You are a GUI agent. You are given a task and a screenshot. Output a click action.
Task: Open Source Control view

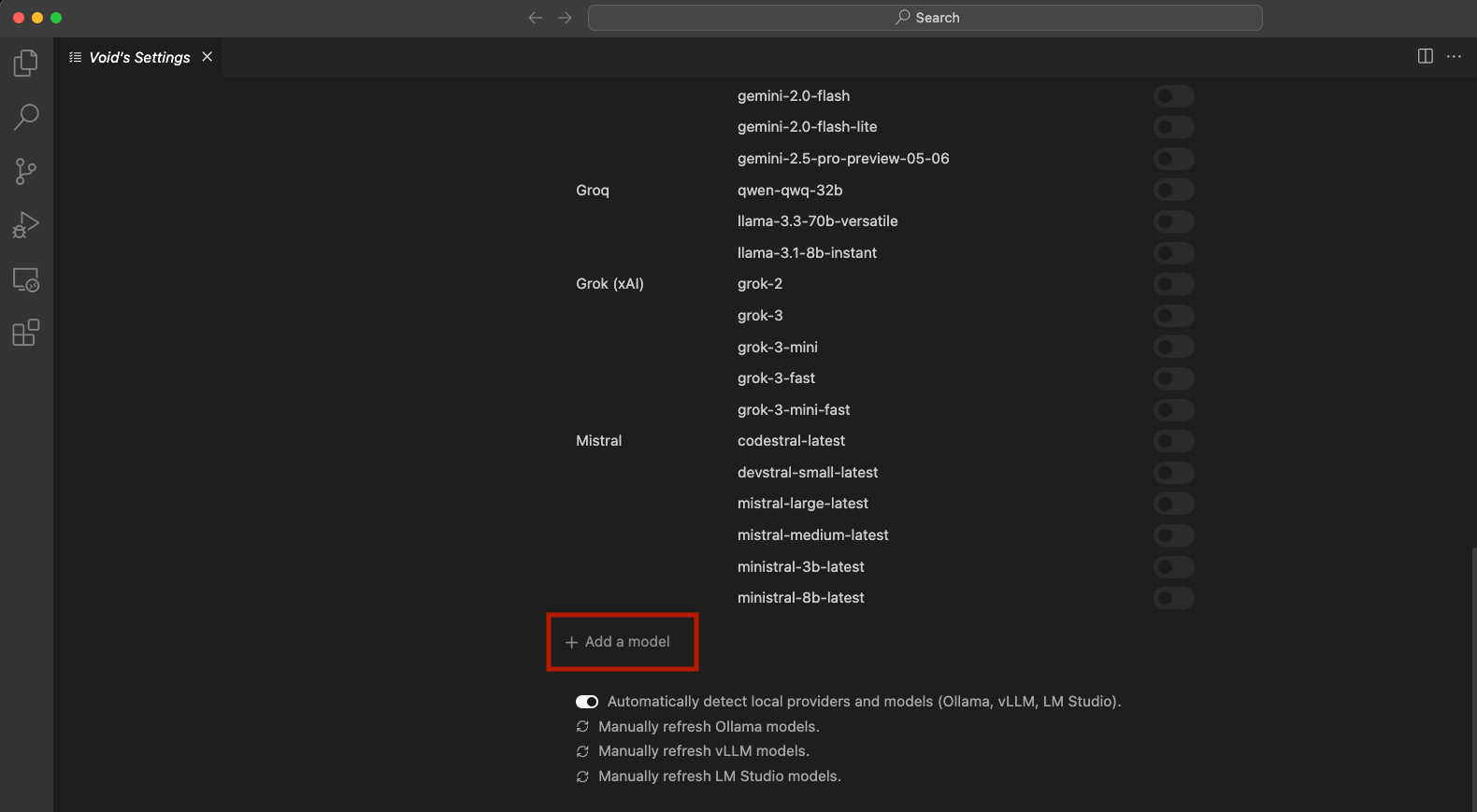(x=26, y=171)
